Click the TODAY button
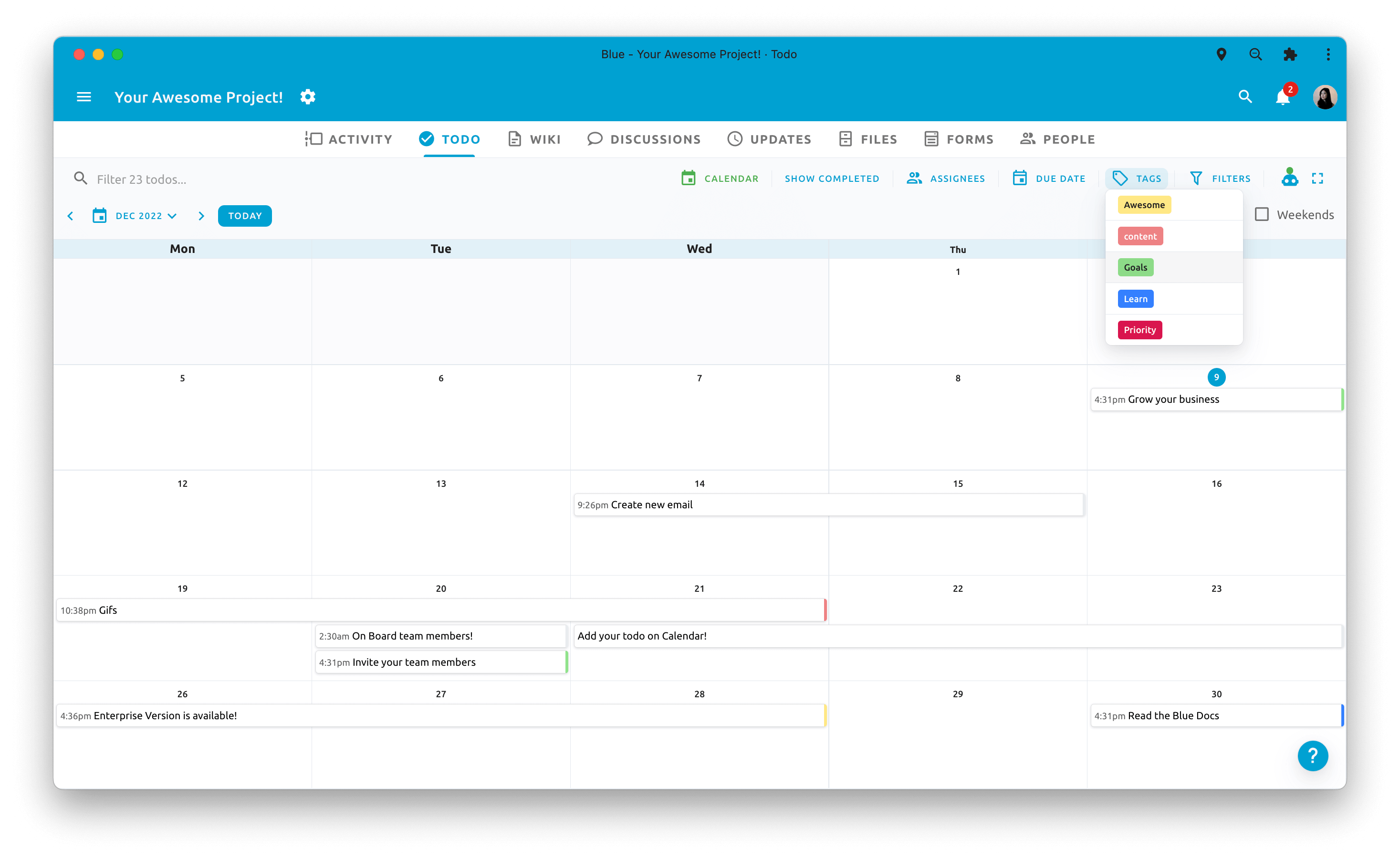Image resolution: width=1400 pixels, height=860 pixels. (x=244, y=216)
